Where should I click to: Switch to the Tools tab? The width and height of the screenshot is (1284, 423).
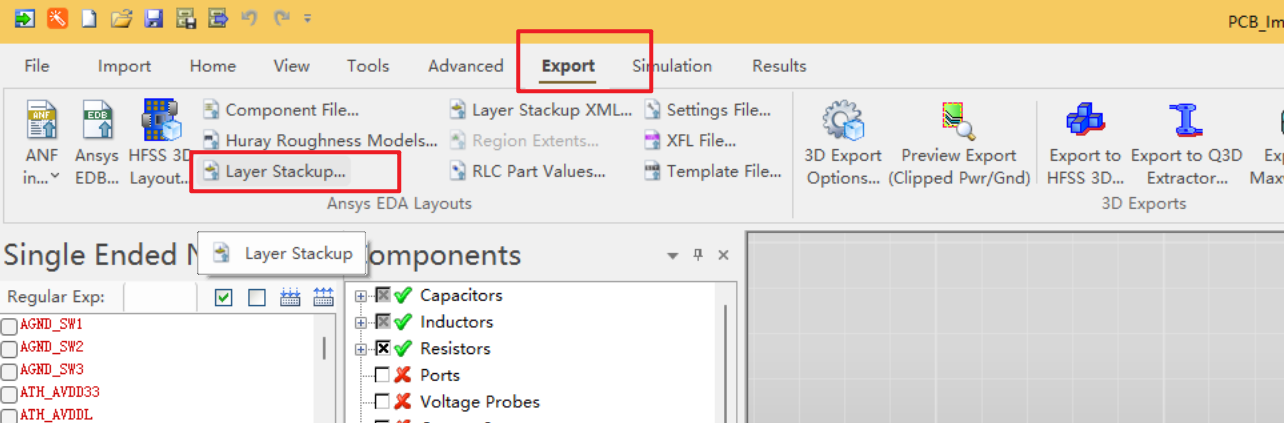(368, 66)
